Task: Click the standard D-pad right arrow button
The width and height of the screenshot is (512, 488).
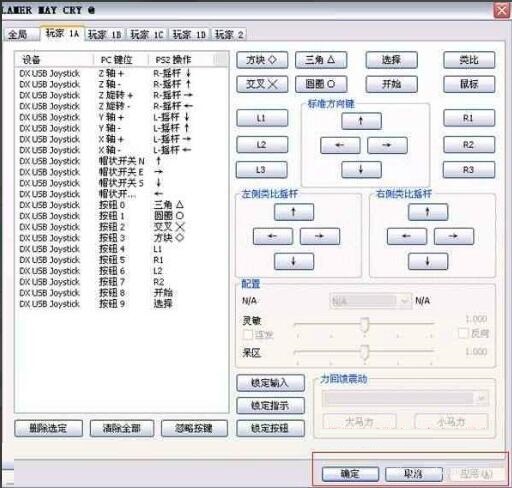Action: click(387, 145)
